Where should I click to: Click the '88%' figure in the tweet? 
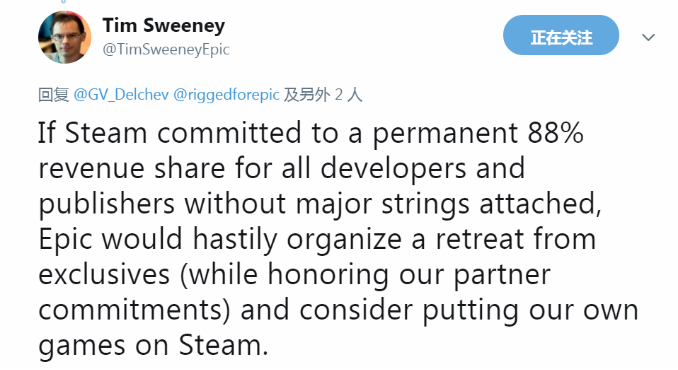pos(556,133)
